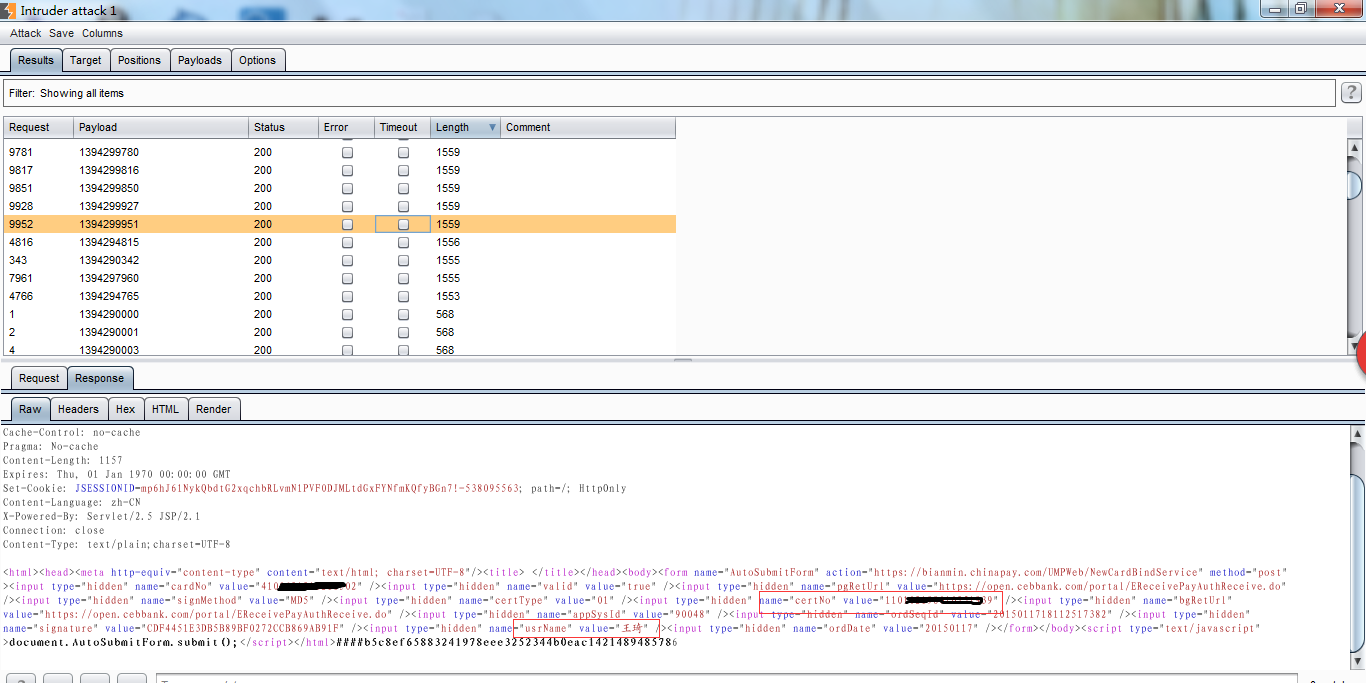Image resolution: width=1366 pixels, height=683 pixels.
Task: Switch response view to Headers tab
Action: (x=78, y=409)
